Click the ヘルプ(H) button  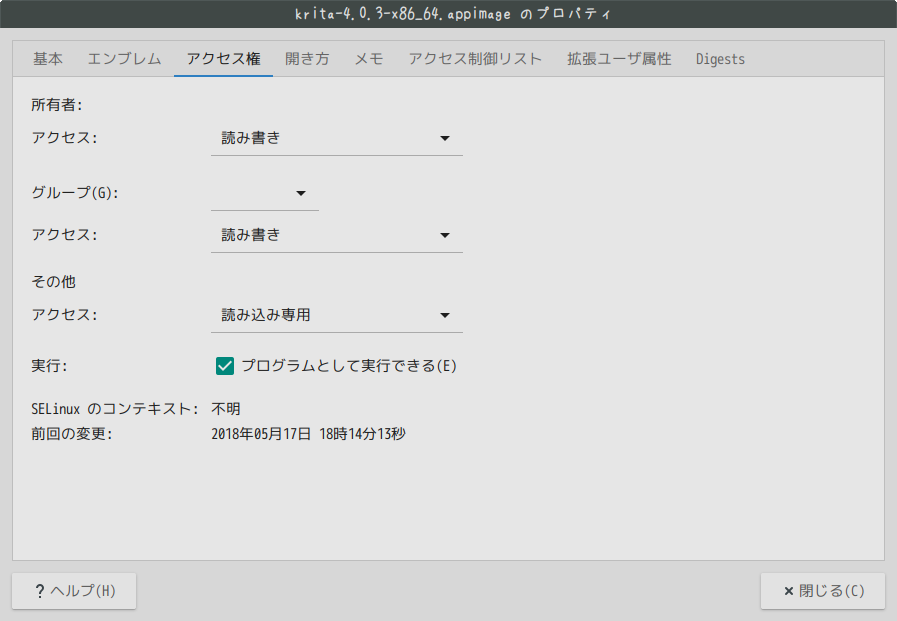point(74,591)
